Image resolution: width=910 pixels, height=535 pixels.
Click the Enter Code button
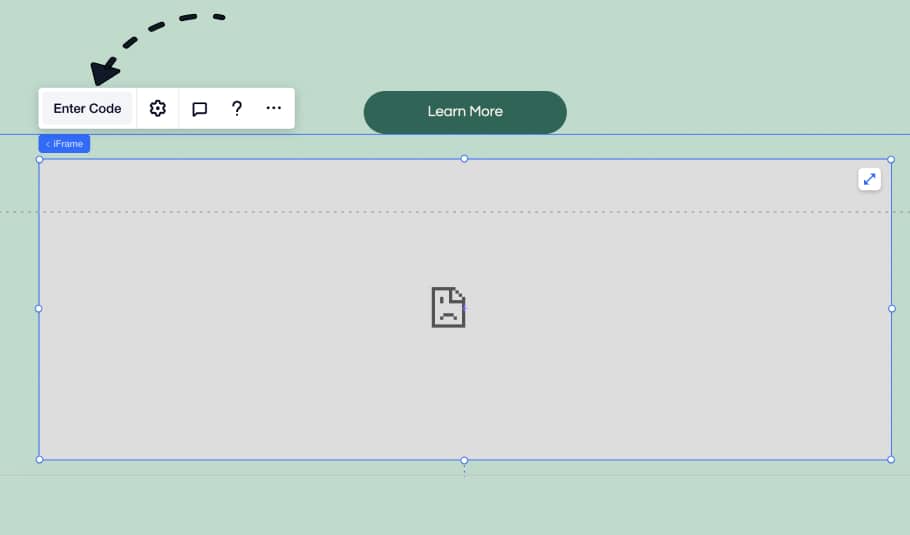point(87,109)
